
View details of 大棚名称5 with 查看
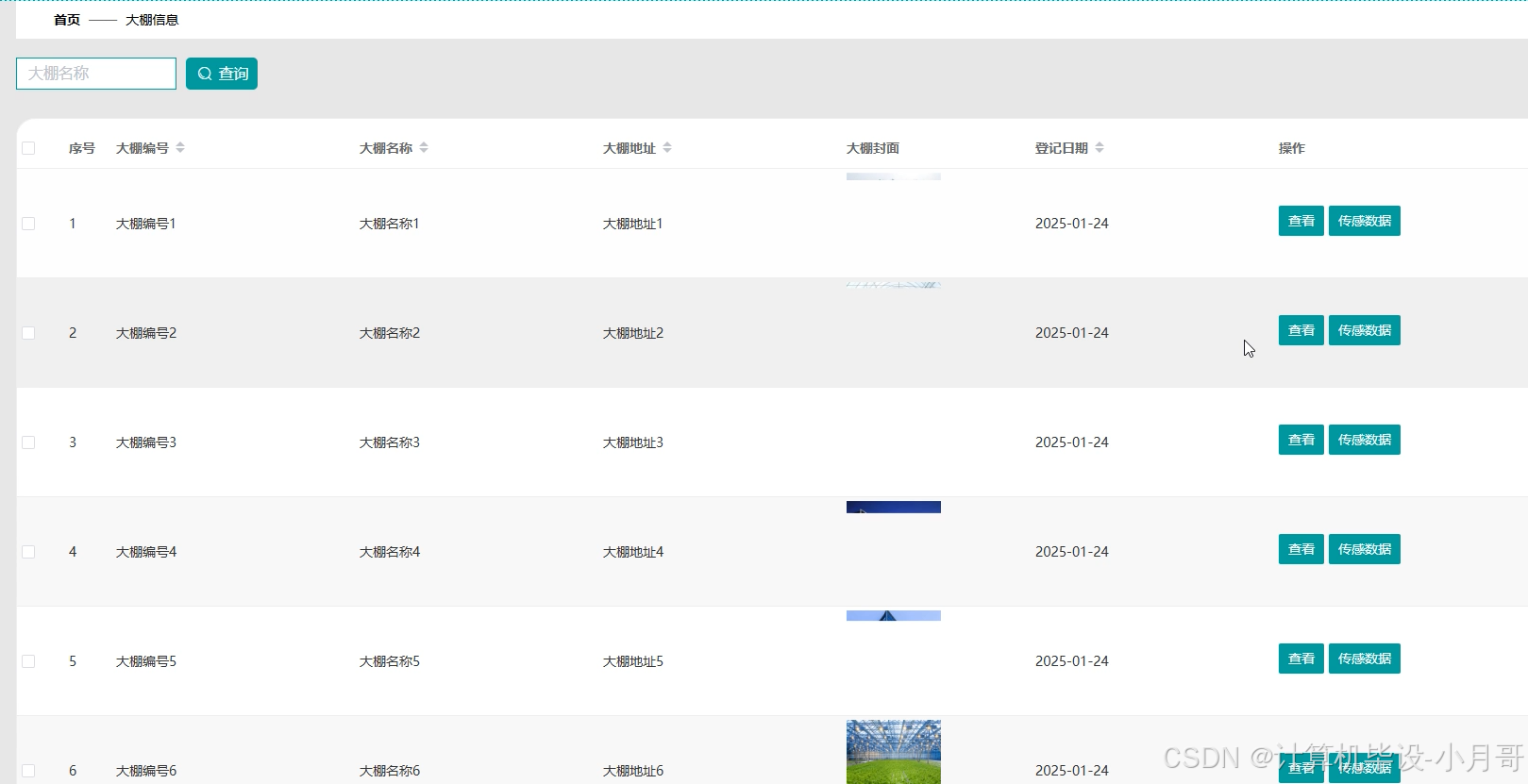[1301, 659]
